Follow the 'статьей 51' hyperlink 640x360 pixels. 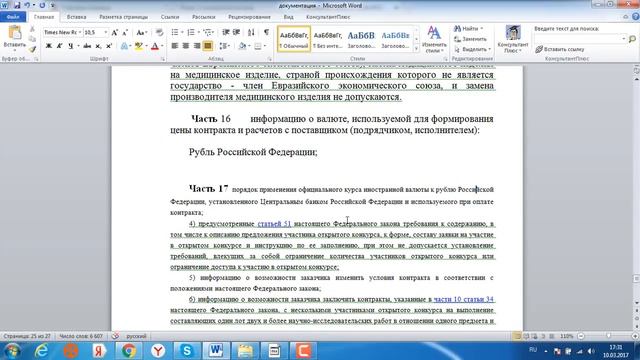pyautogui.click(x=274, y=224)
